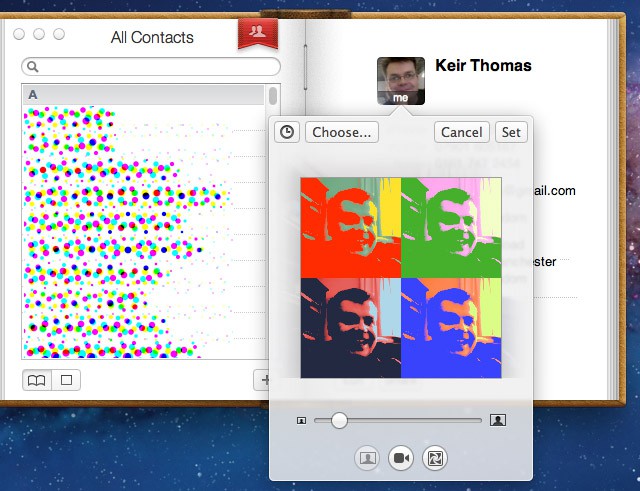Image resolution: width=640 pixels, height=491 pixels.
Task: Click the photo zoom slider knob
Action: click(339, 420)
